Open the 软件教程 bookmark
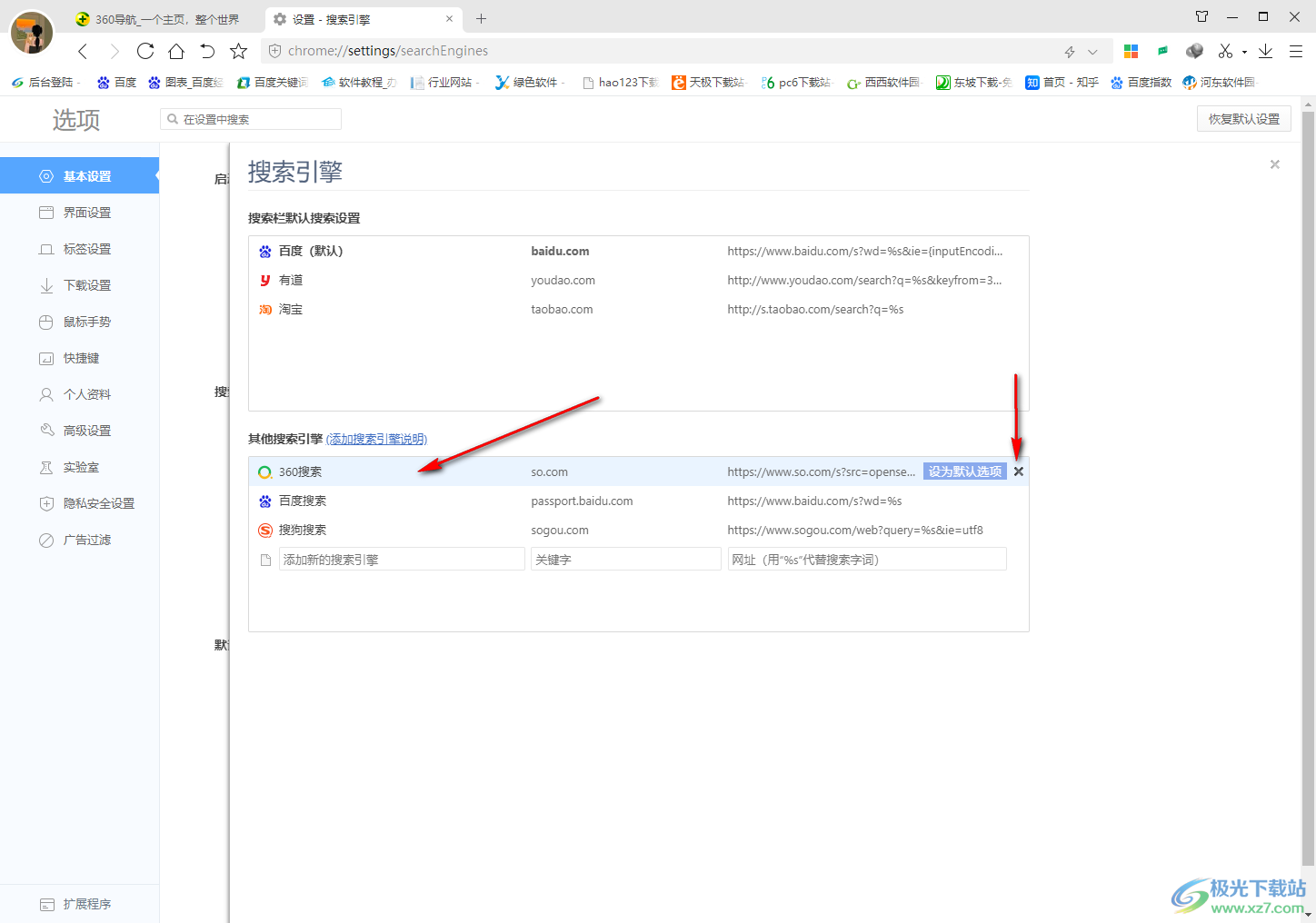Screen dimensions: 1316x923 pyautogui.click(x=359, y=82)
